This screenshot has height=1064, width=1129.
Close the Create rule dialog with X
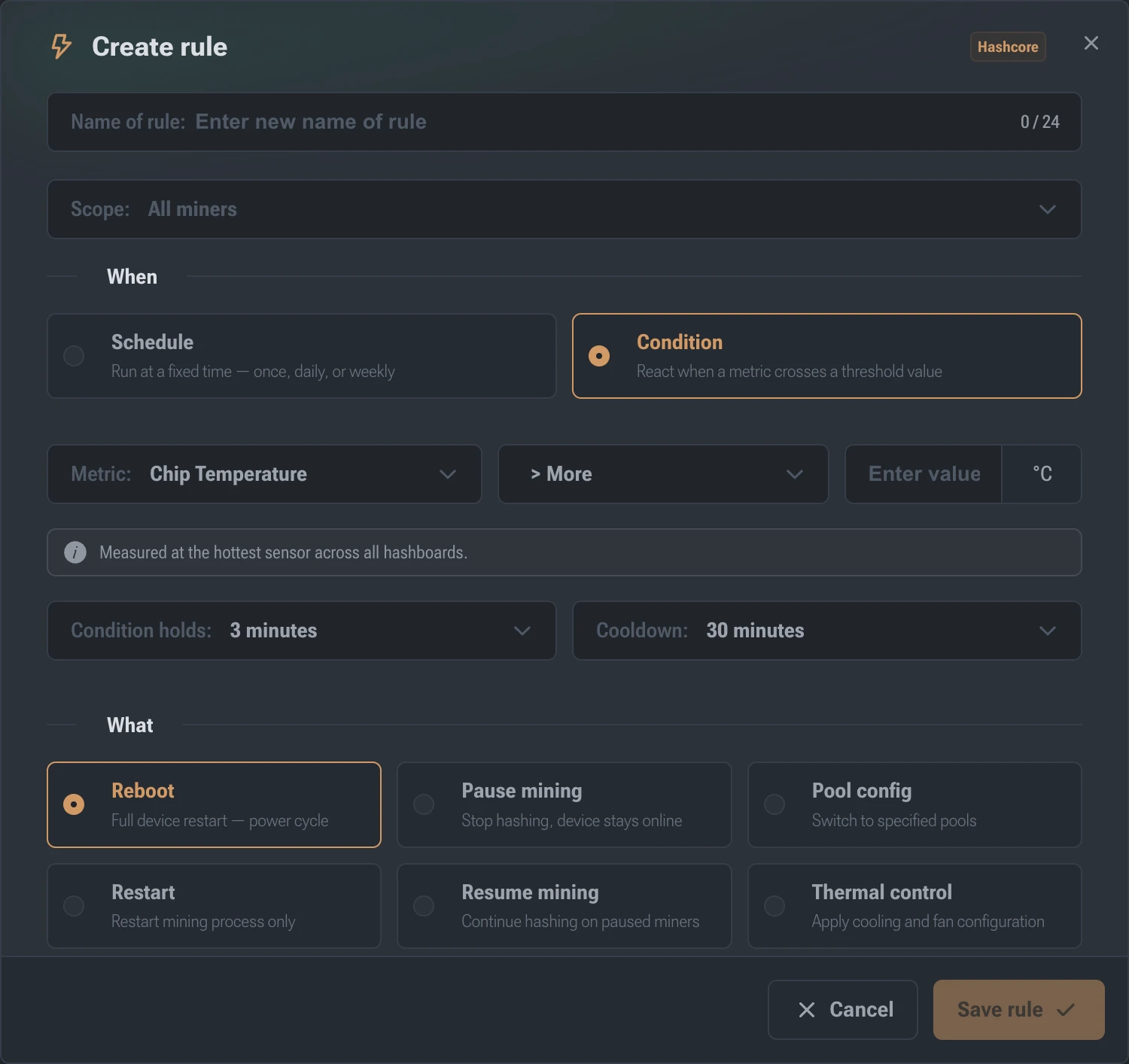click(x=1091, y=44)
